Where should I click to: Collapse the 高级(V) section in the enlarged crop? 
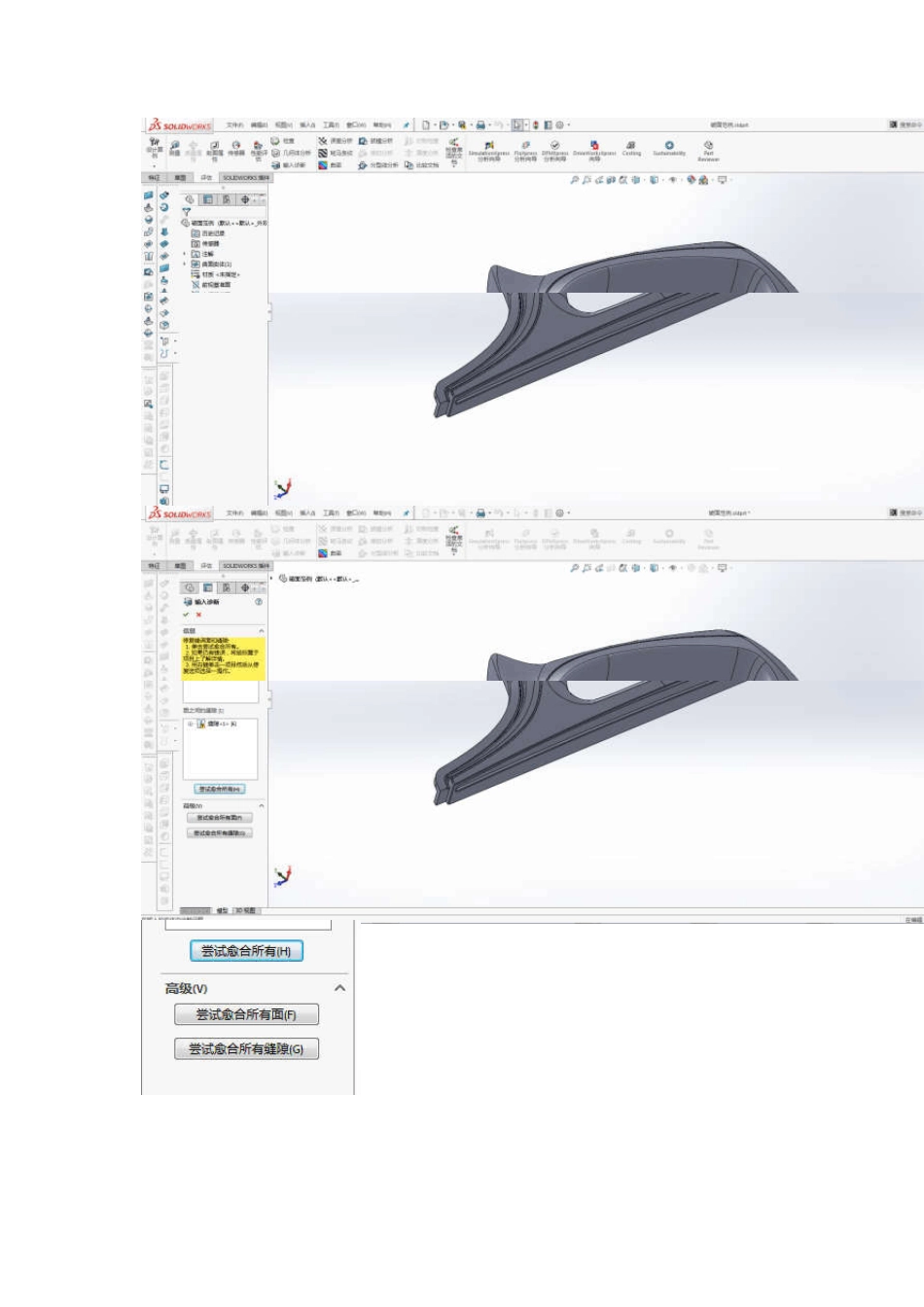point(340,988)
